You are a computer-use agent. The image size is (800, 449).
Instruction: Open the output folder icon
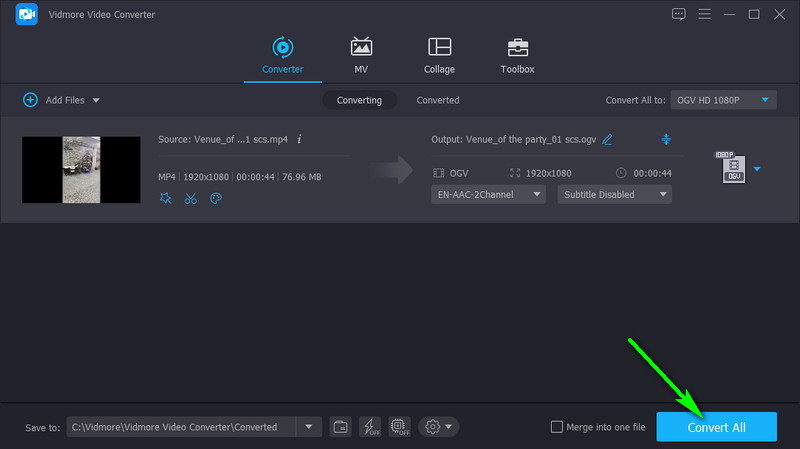[x=340, y=427]
